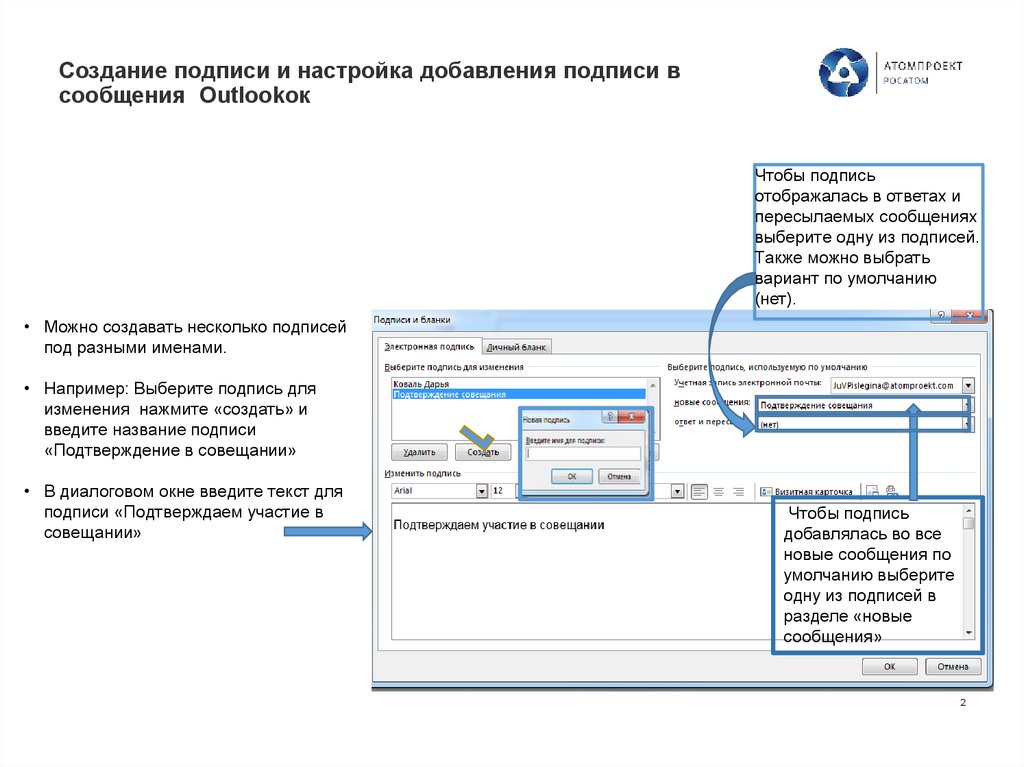The width and height of the screenshot is (1024, 767).
Task: Open the ответ и пересылка signature dropdown
Action: point(967,424)
